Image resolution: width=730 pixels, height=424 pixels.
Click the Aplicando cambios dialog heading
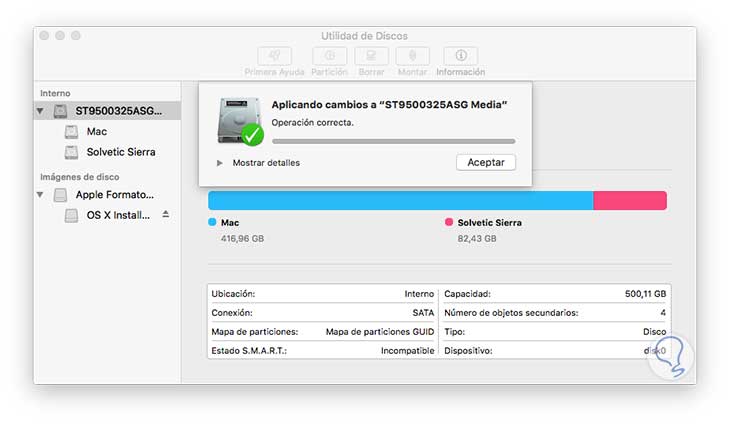click(x=389, y=105)
